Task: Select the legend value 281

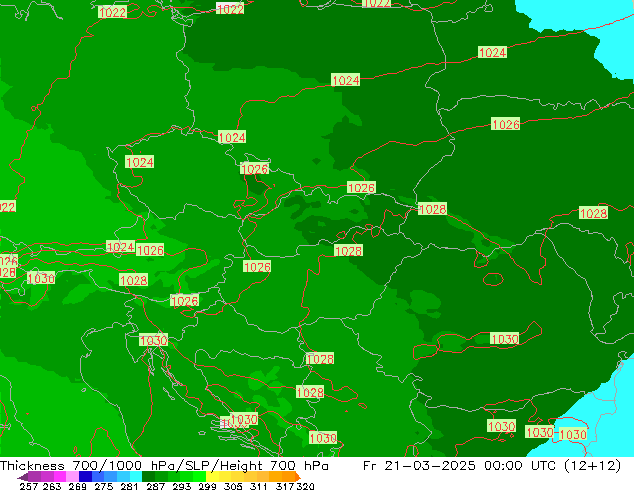Action: (x=129, y=486)
